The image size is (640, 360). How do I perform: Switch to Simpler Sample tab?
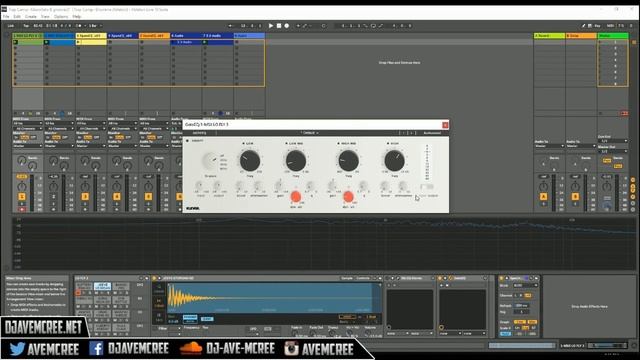(347, 278)
